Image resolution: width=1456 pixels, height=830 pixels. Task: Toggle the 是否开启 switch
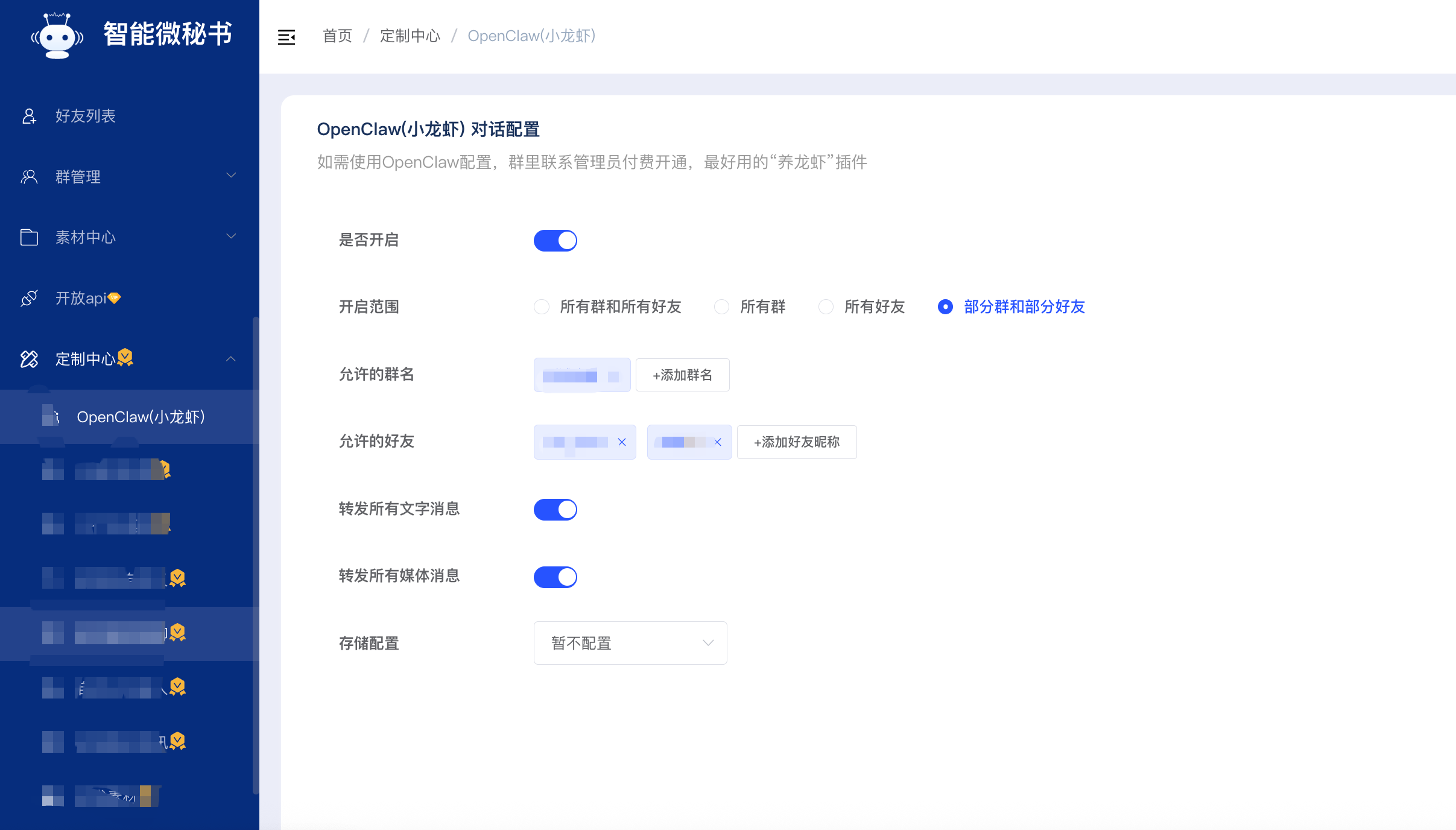[555, 241]
